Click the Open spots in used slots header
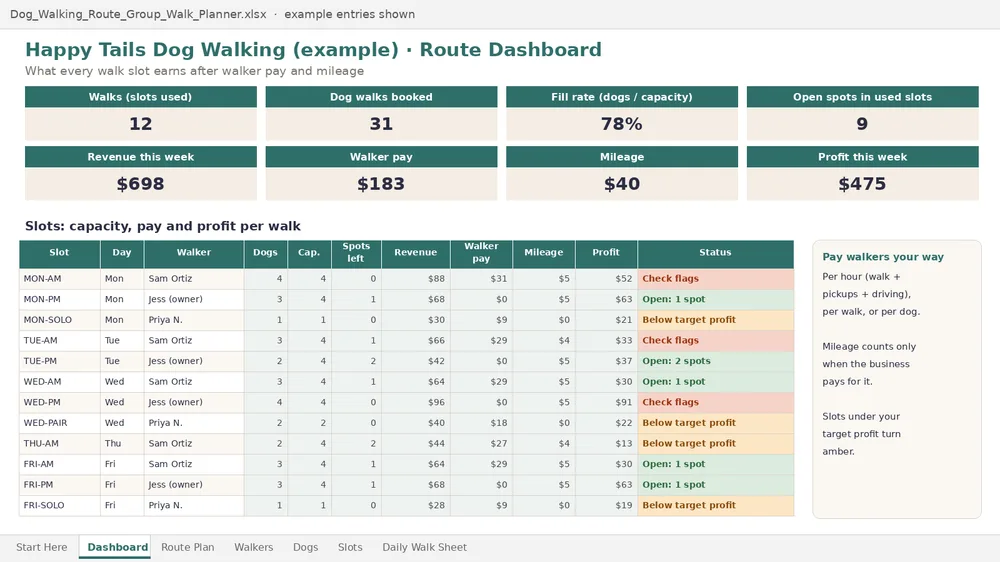 (862, 97)
